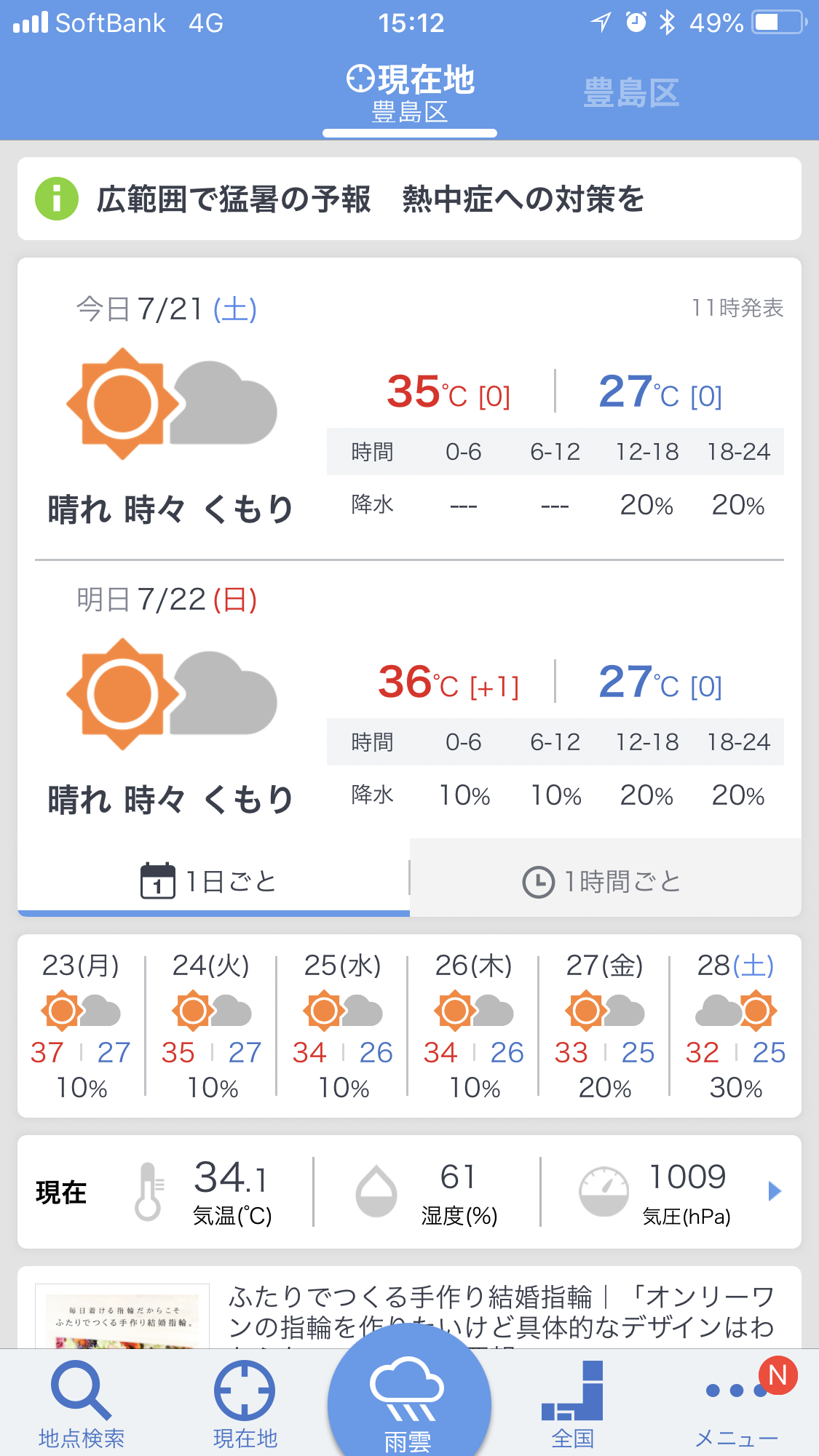Screen dimensions: 819x1456
Task: Open the heatstroke warning headline
Action: (x=371, y=199)
